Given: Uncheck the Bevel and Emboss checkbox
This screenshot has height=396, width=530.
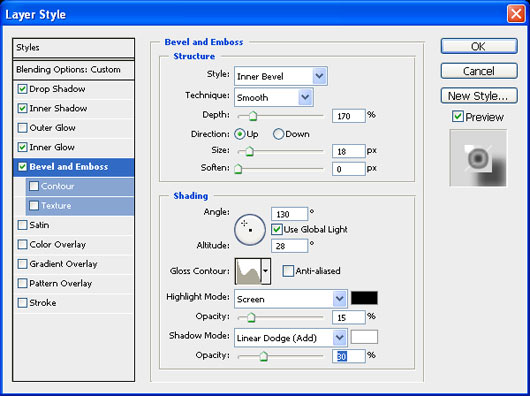Looking at the screenshot, I should (x=22, y=167).
